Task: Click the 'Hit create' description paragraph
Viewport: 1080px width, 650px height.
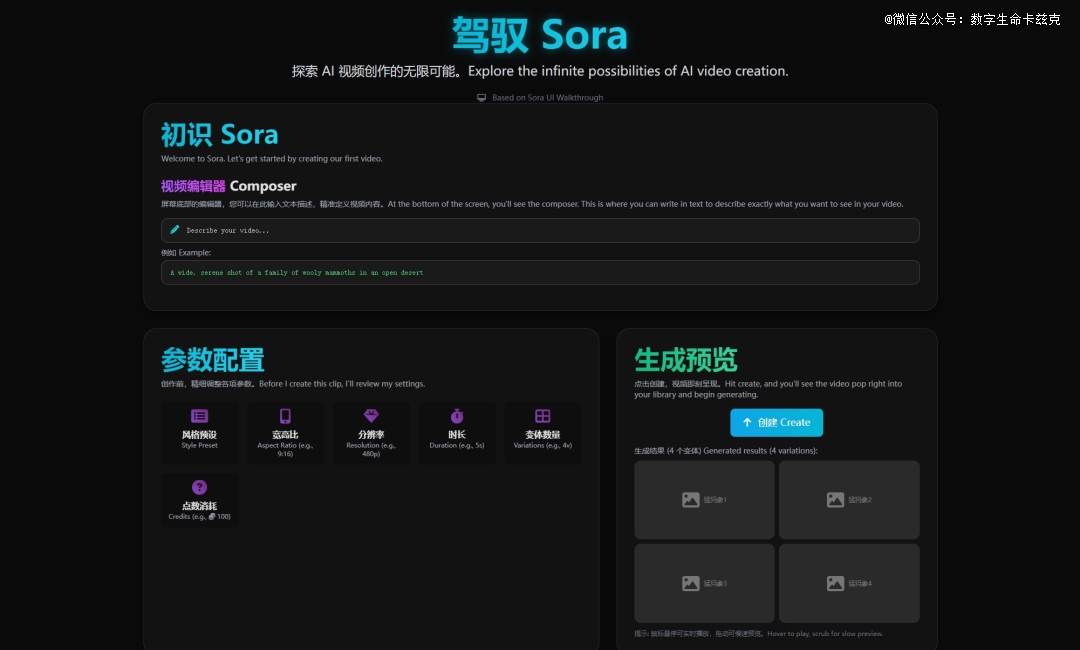Action: tap(768, 389)
